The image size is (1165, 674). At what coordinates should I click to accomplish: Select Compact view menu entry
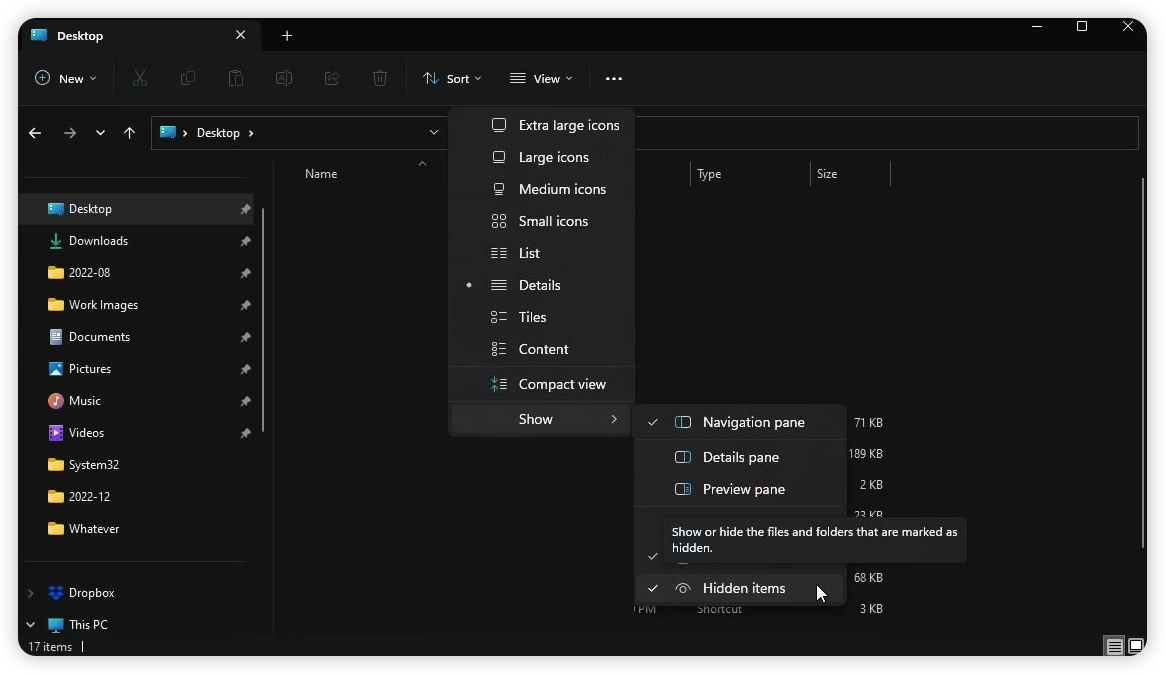561,384
